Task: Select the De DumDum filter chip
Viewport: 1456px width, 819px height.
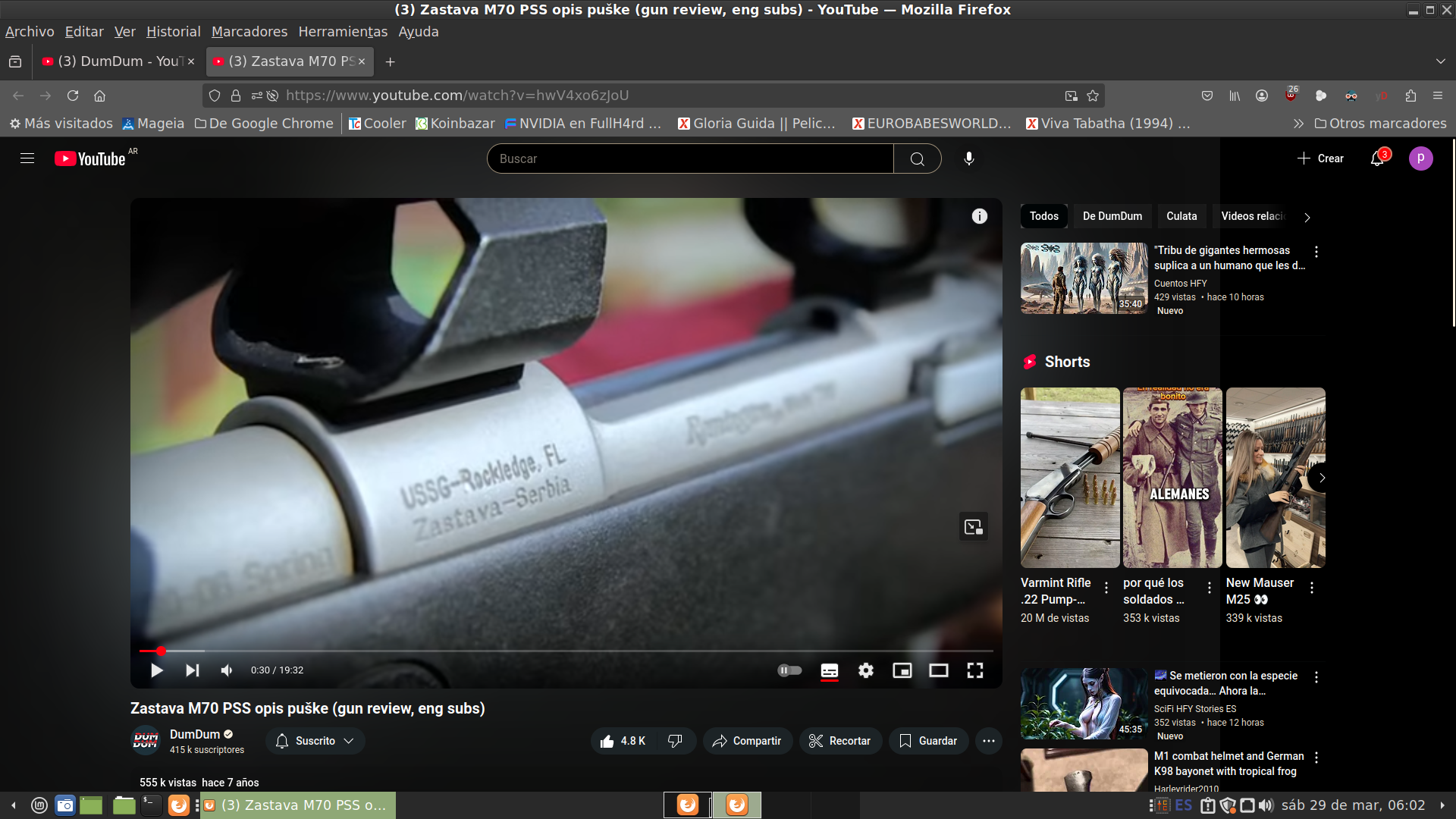Action: pos(1112,216)
